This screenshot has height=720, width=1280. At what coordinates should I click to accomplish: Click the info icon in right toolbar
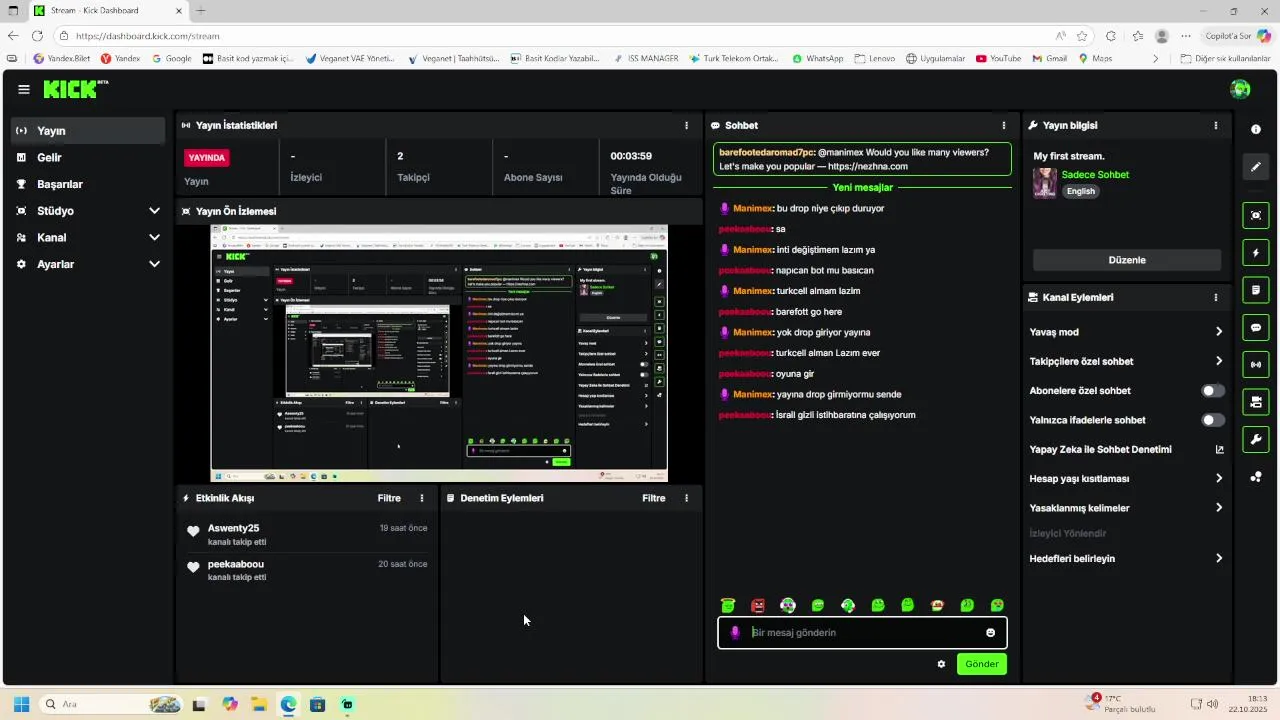tap(1256, 130)
